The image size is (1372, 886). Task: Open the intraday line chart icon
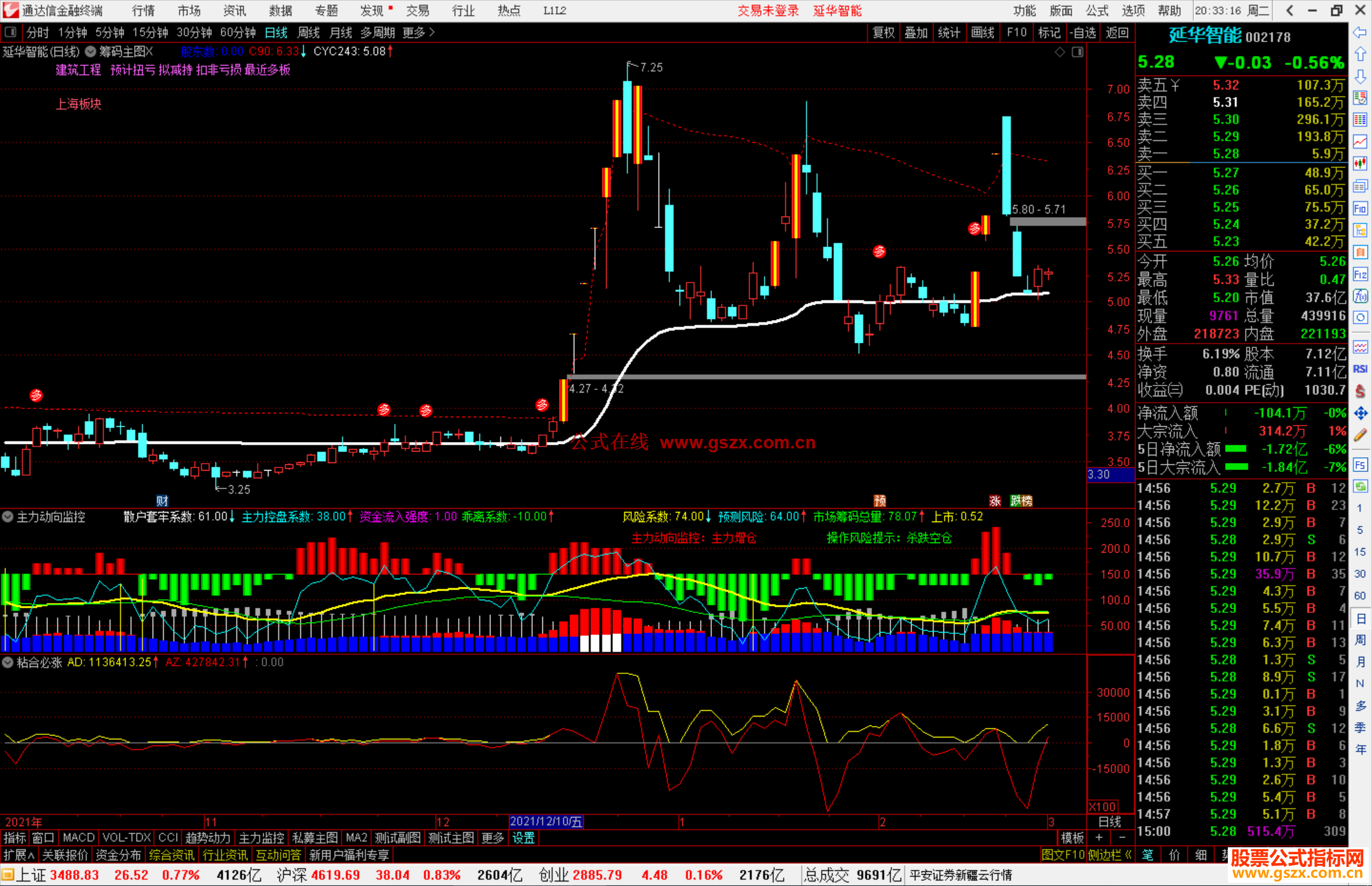click(1360, 142)
